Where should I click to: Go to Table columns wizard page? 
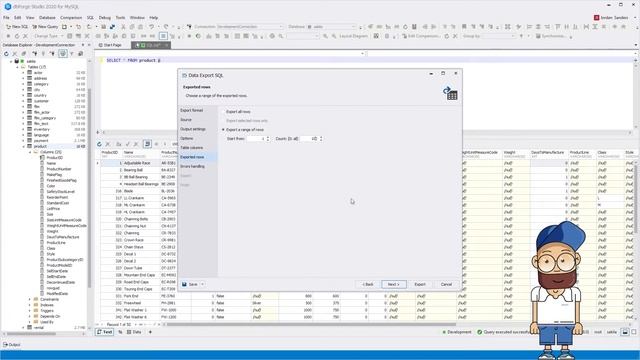click(x=191, y=147)
